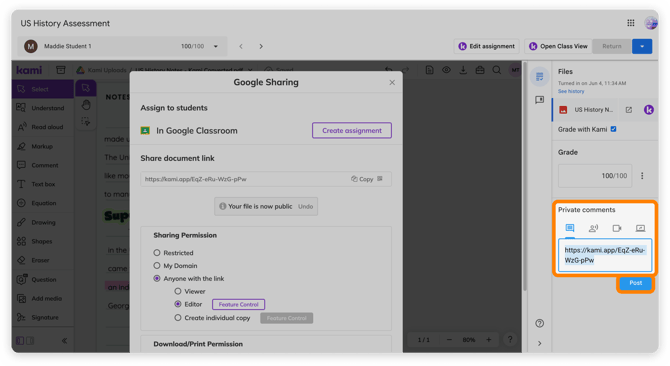Switch to voice comment tab
This screenshot has width=670, height=366.
pos(594,228)
